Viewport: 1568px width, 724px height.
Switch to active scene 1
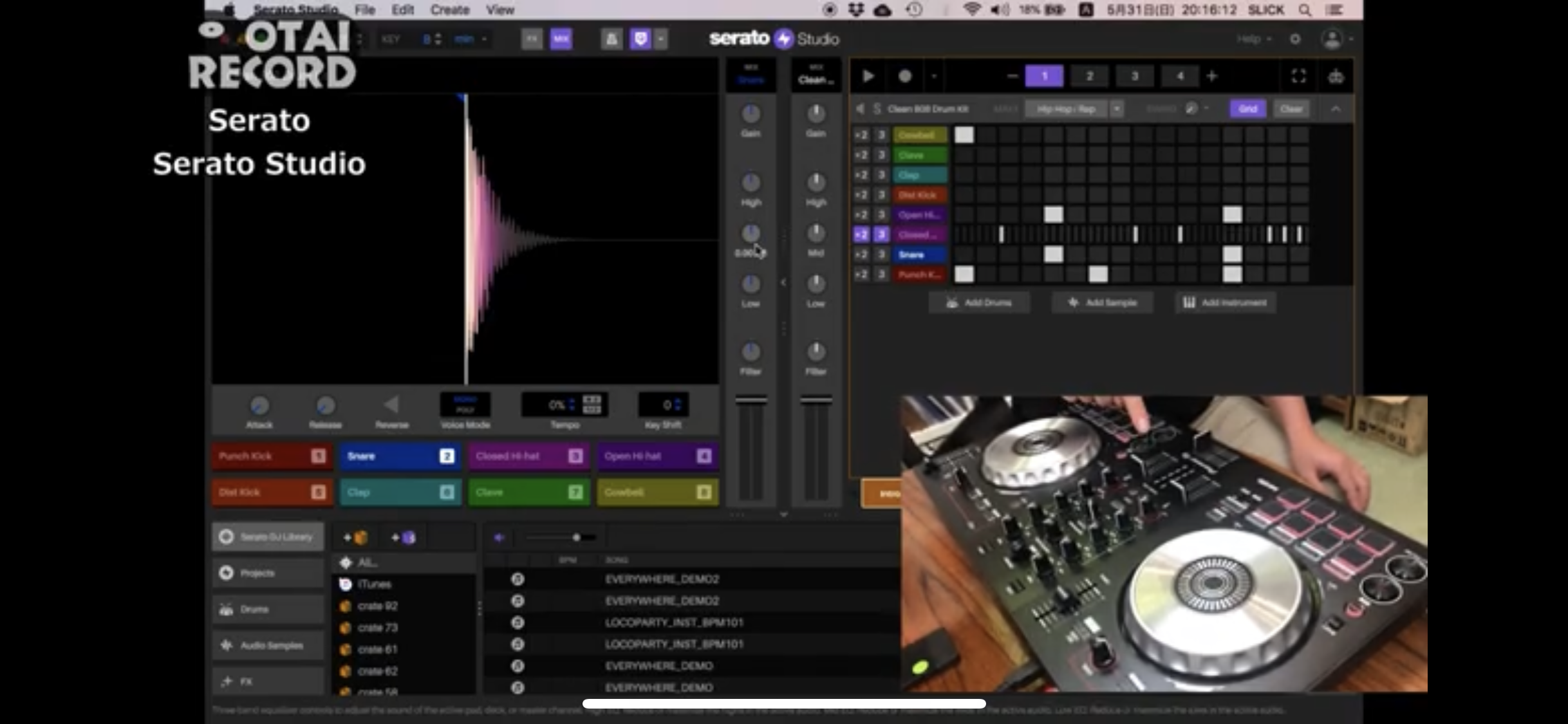tap(1044, 76)
